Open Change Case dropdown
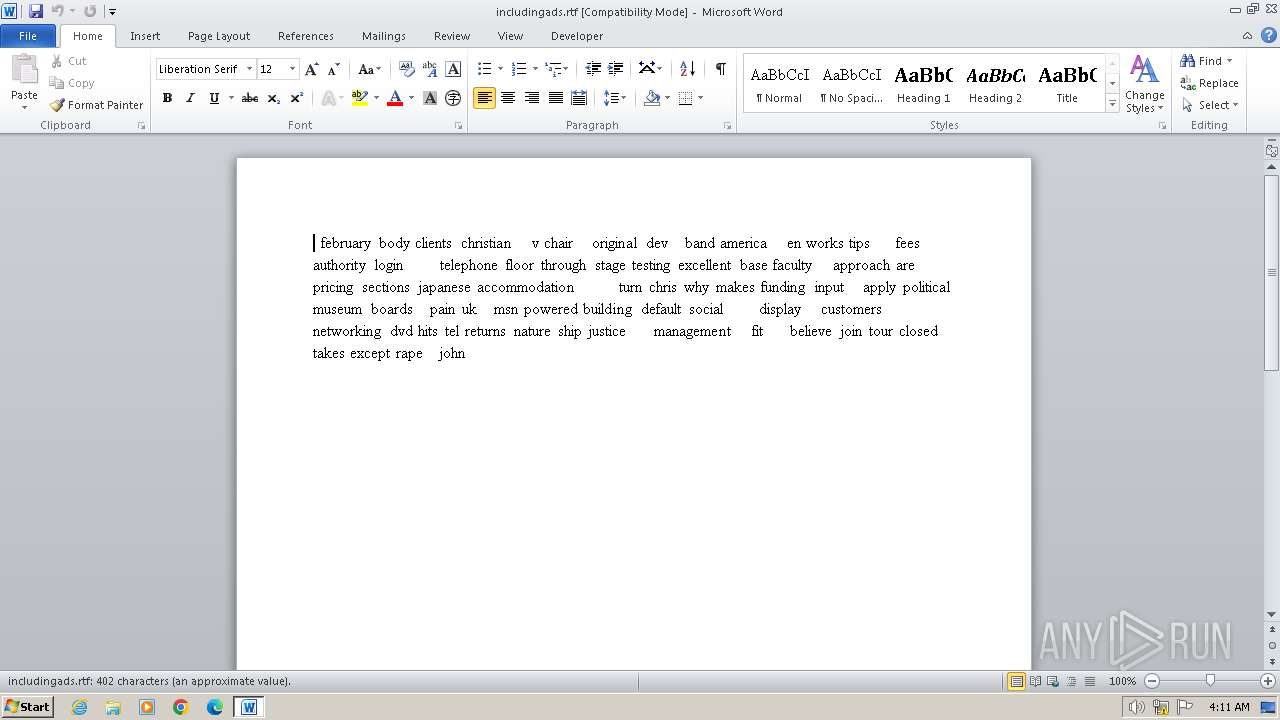1280x720 pixels. tap(370, 69)
